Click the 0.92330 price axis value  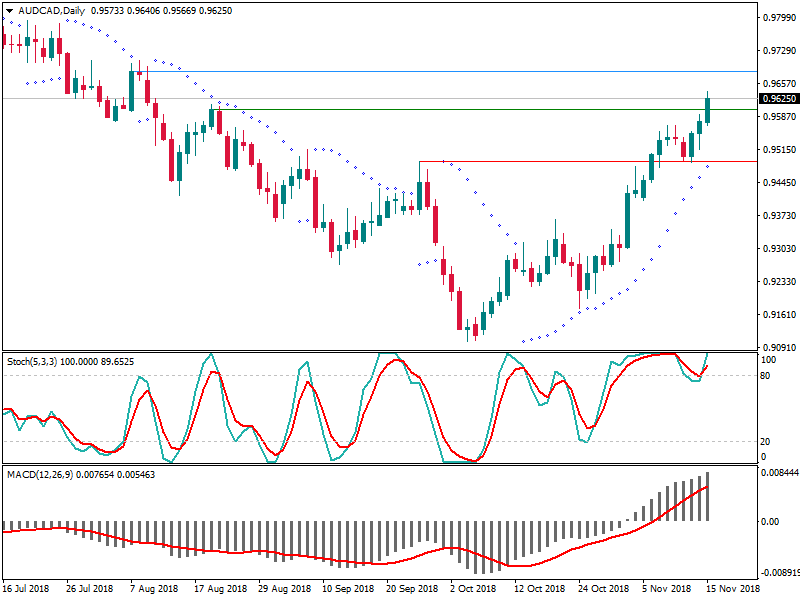[780, 282]
